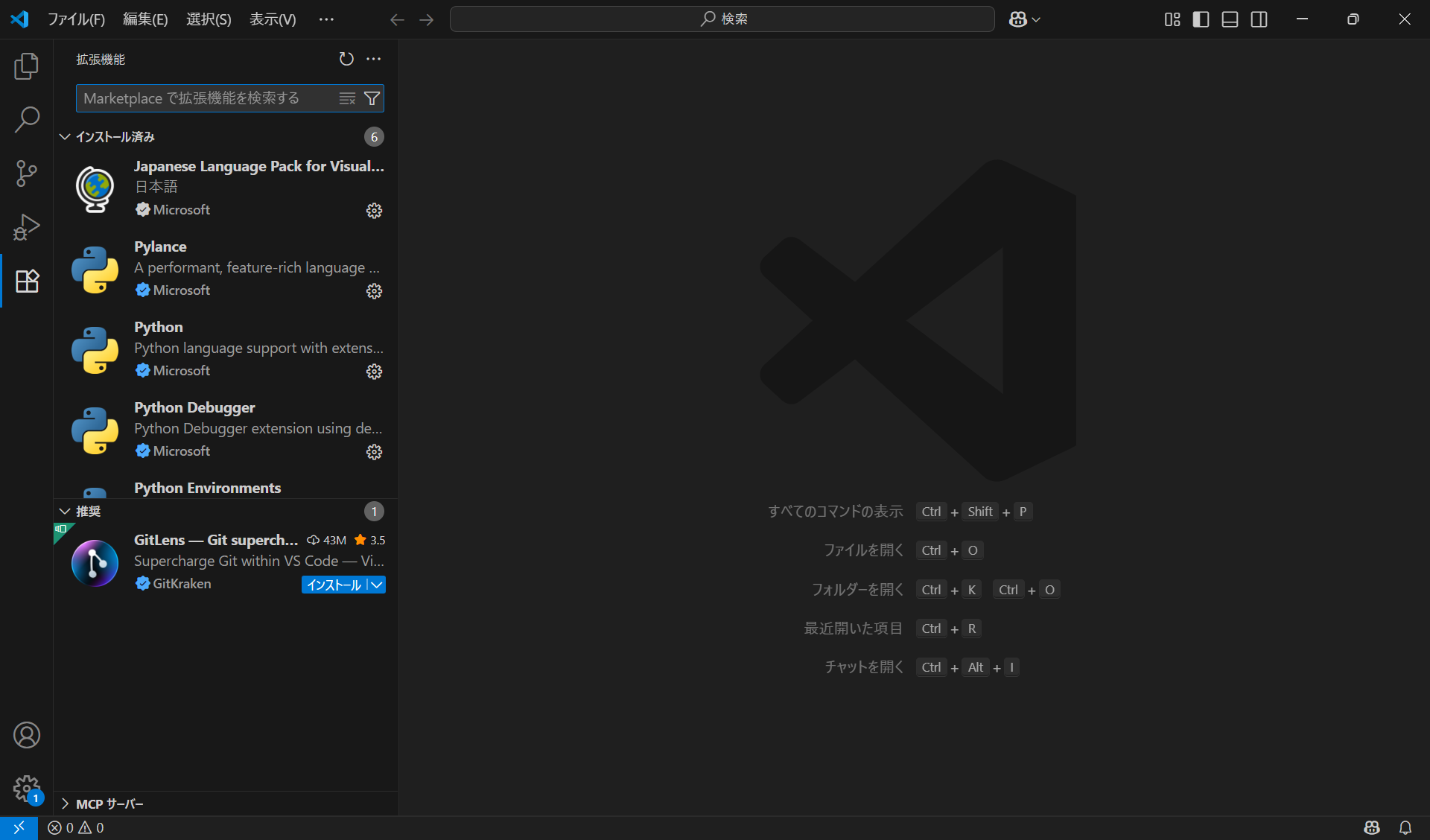Open the Search view in activity bar
Screen dimensions: 1430x840
27,120
